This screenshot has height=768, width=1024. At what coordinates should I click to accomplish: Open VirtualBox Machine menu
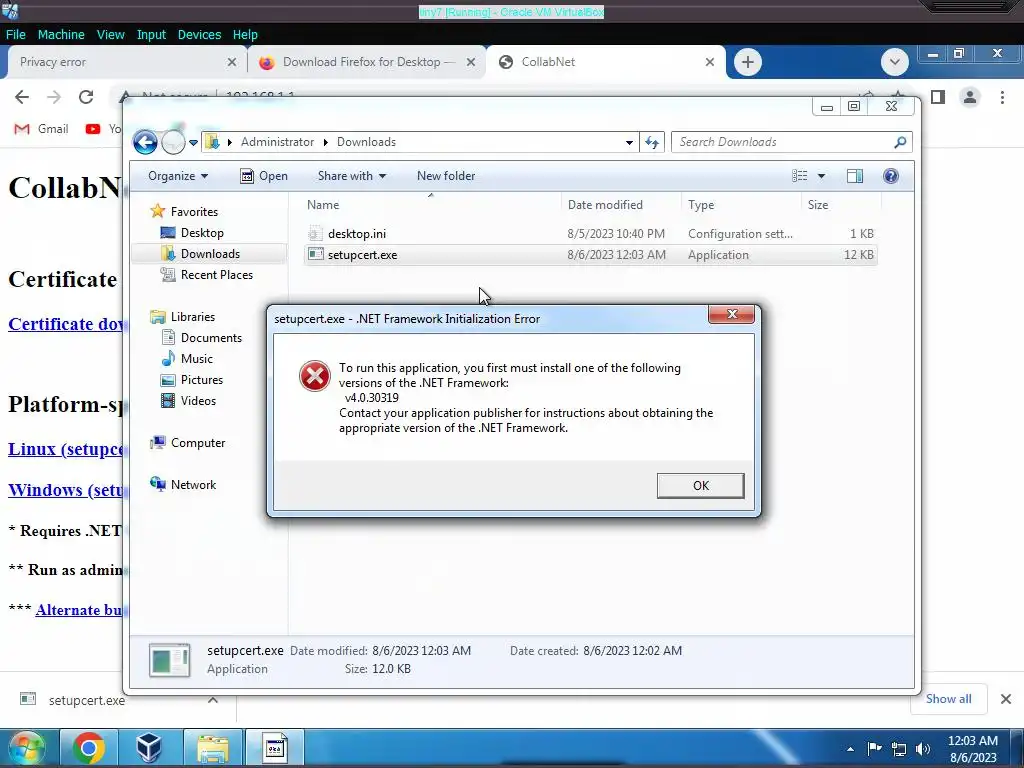[61, 35]
